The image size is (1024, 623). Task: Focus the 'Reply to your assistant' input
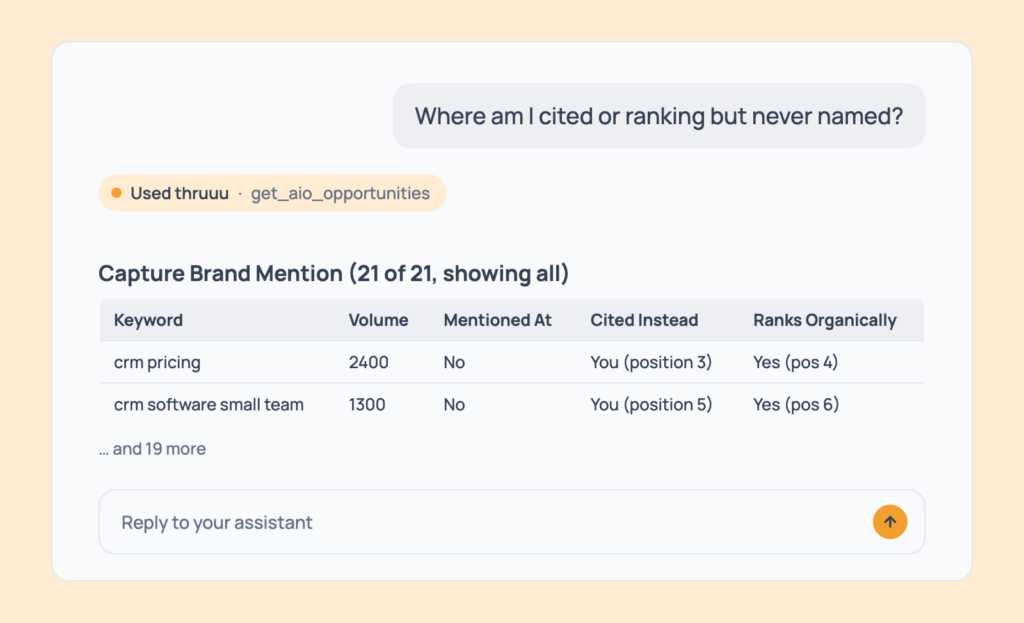pyautogui.click(x=511, y=522)
